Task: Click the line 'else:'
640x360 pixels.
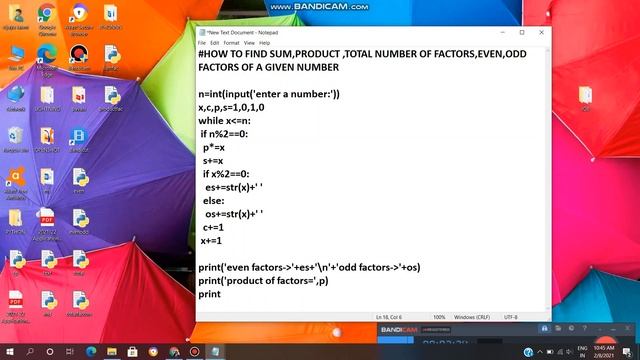Action: (x=213, y=201)
